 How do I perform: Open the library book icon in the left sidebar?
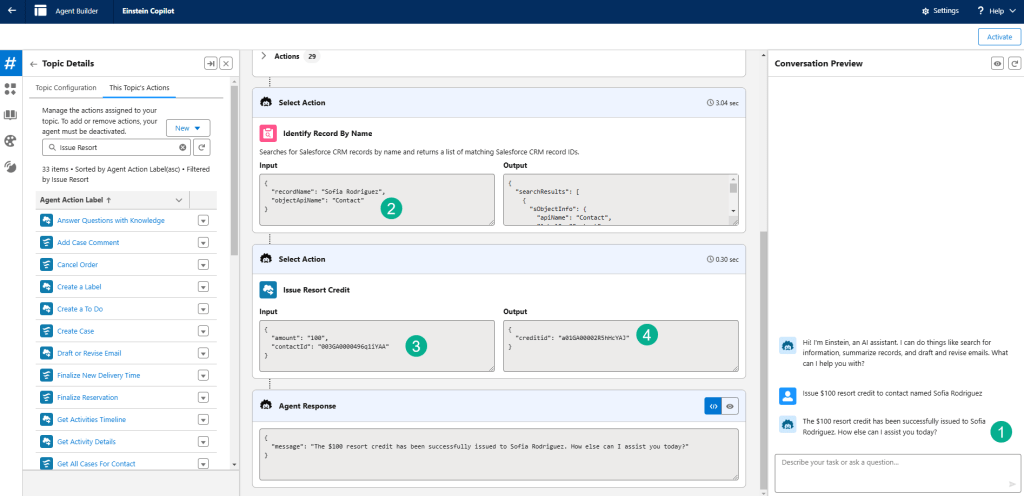(x=10, y=115)
